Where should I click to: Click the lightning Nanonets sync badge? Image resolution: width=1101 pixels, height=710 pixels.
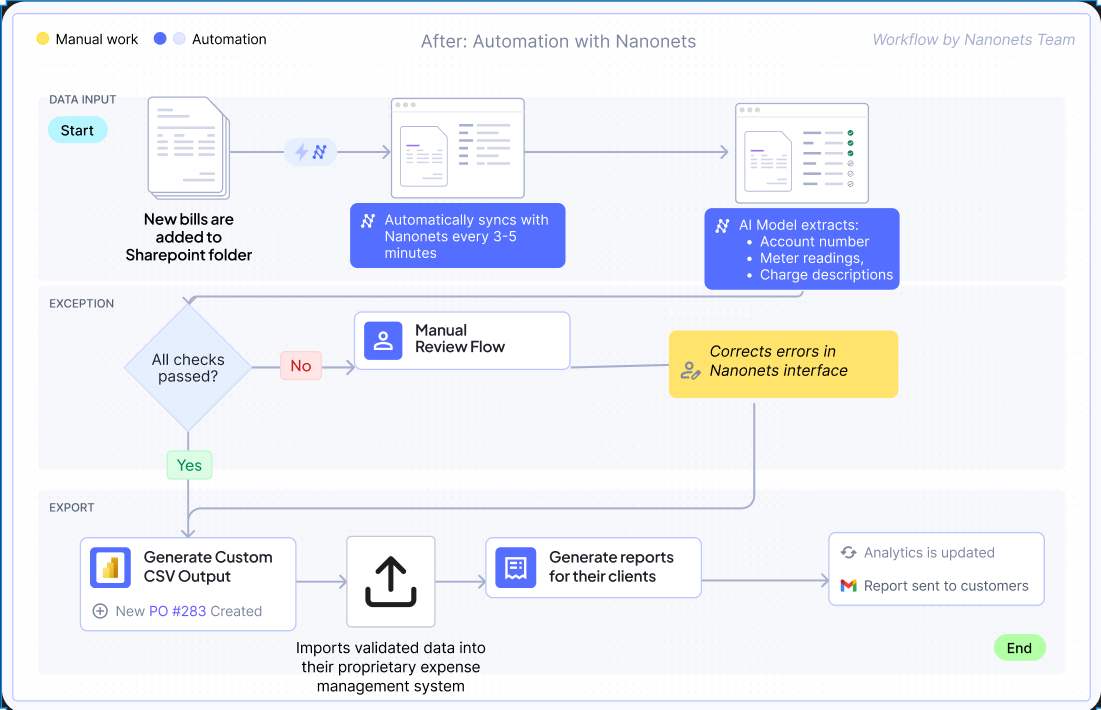tap(310, 152)
